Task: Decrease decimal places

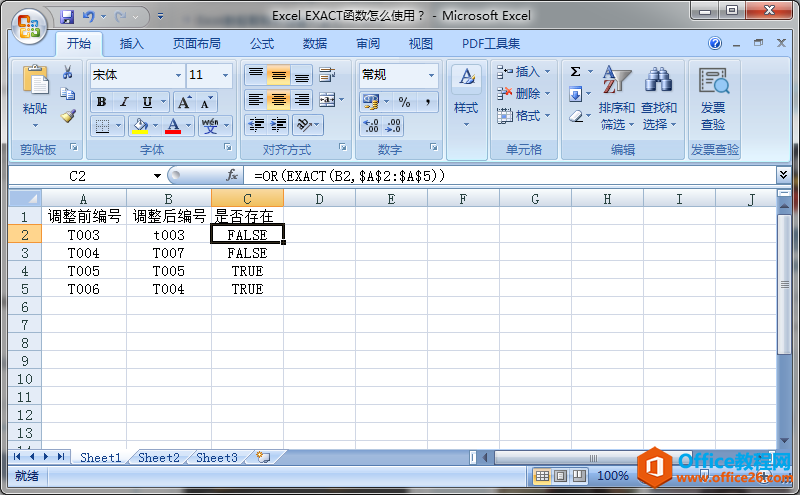Action: click(393, 126)
